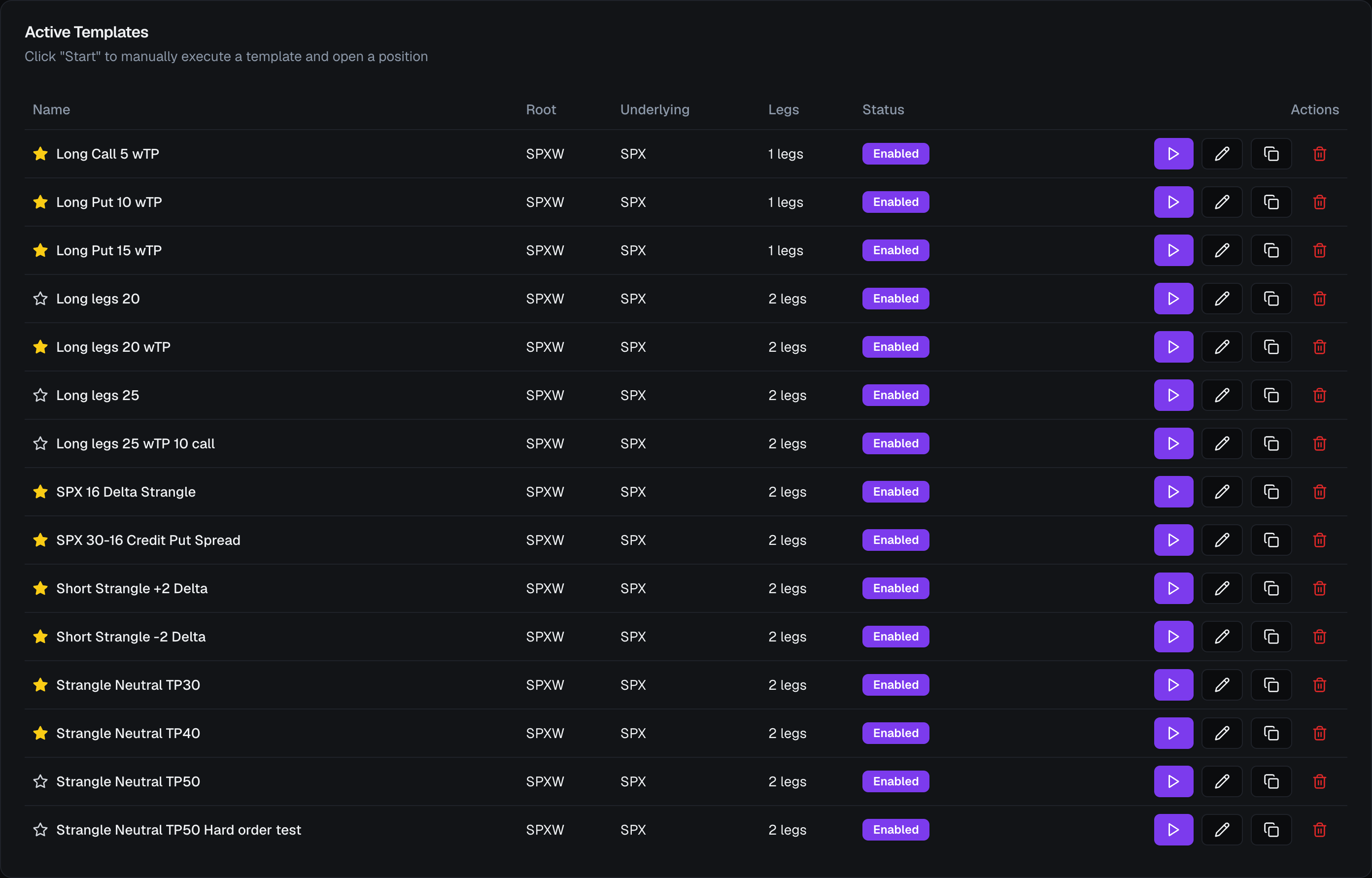
Task: Click Enabled badge for Short Strangle +2 Delta
Action: point(895,588)
